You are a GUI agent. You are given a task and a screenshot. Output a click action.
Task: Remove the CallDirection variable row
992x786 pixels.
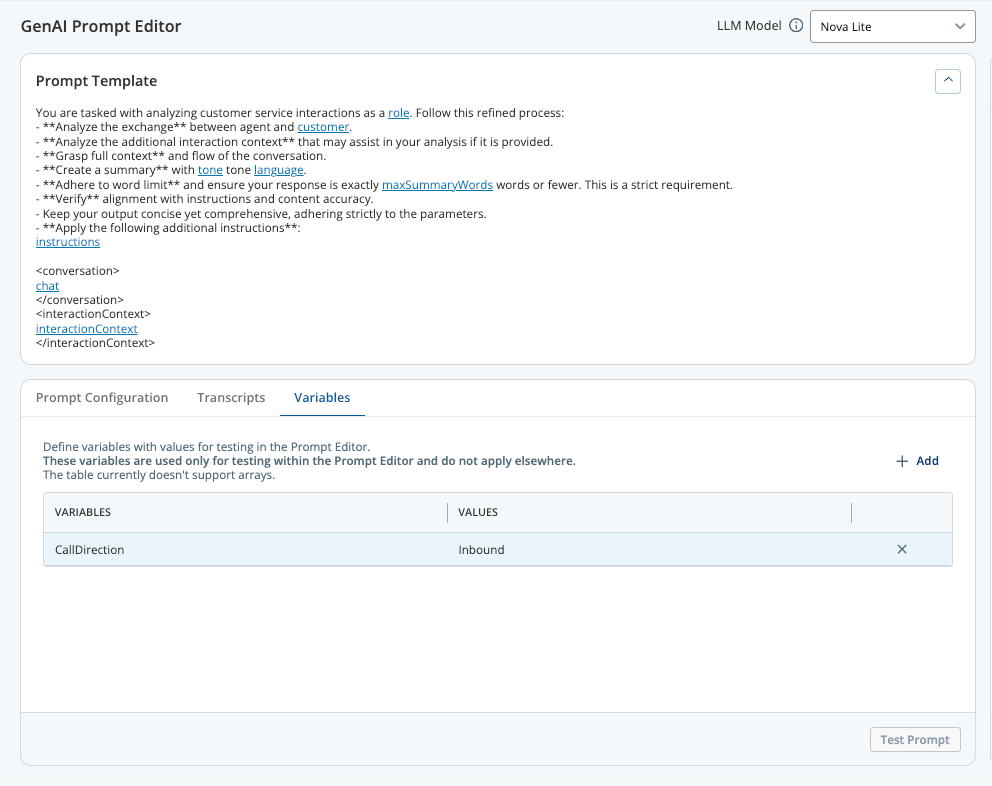click(902, 549)
